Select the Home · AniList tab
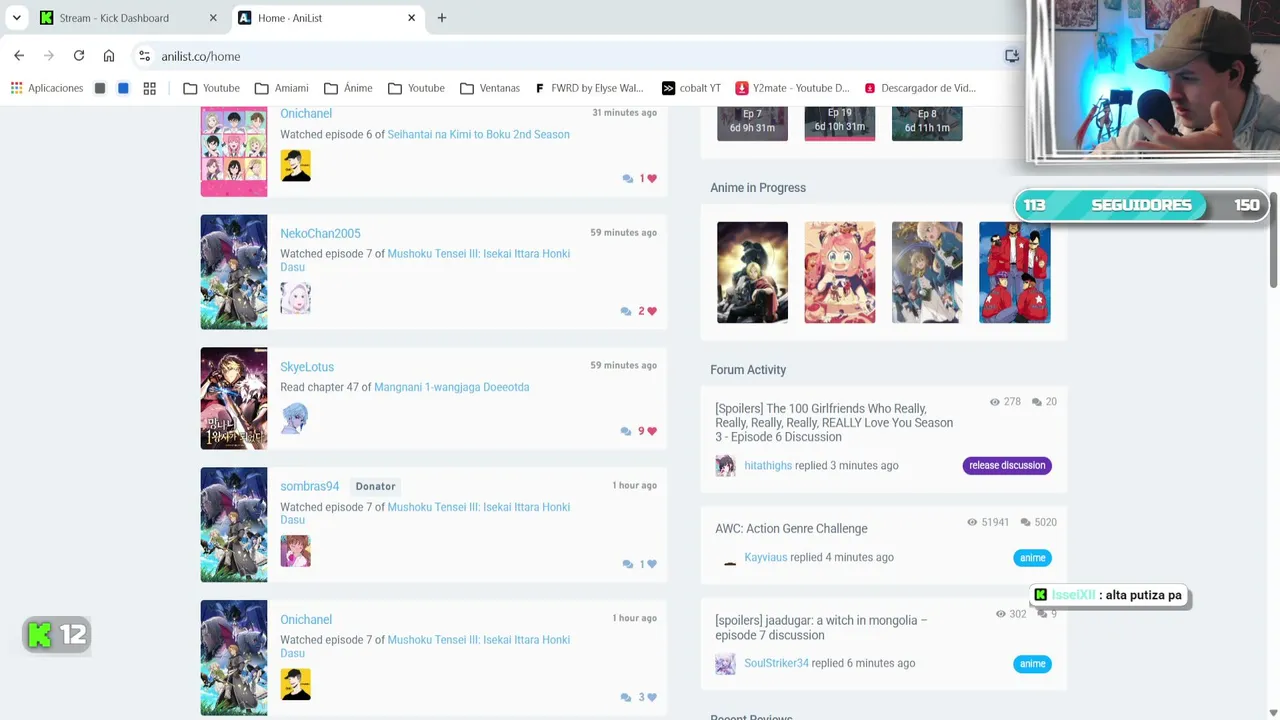This screenshot has width=1280, height=720. tap(328, 18)
